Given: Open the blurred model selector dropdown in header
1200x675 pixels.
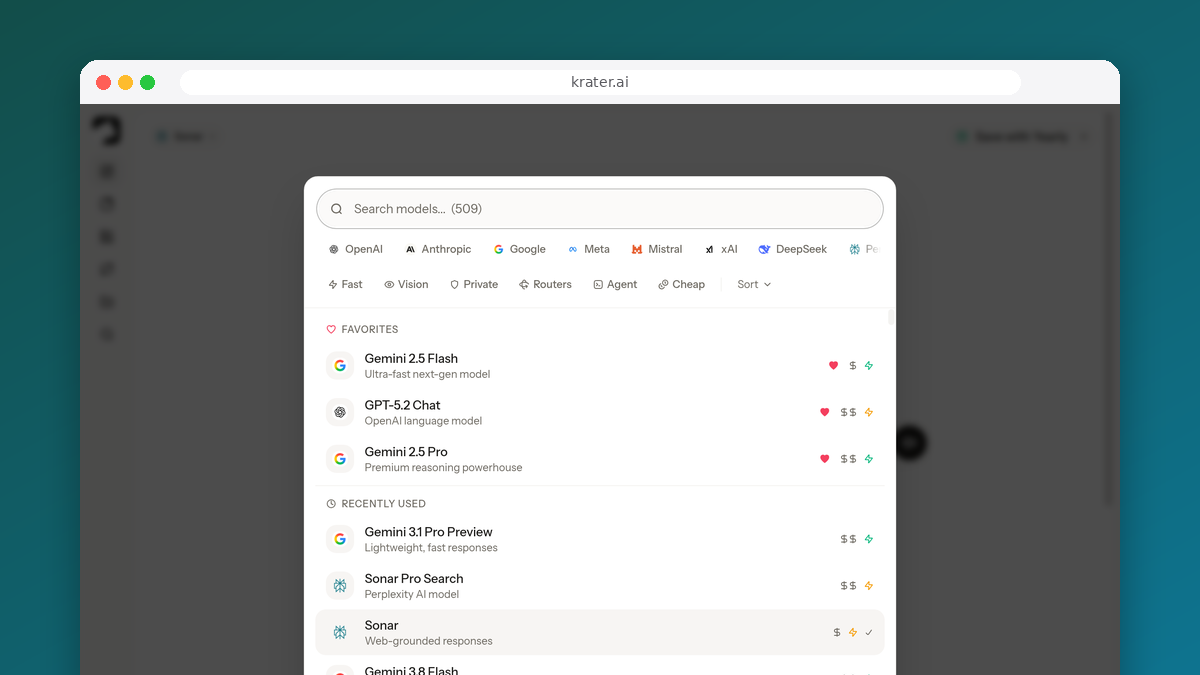Looking at the screenshot, I should click(x=186, y=136).
